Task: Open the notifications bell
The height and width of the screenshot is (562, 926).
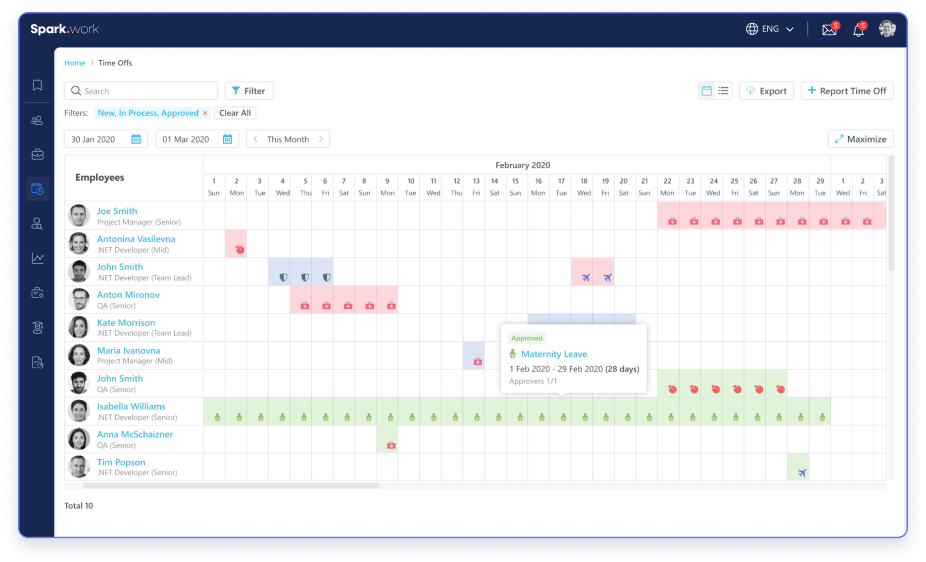Action: [x=859, y=29]
